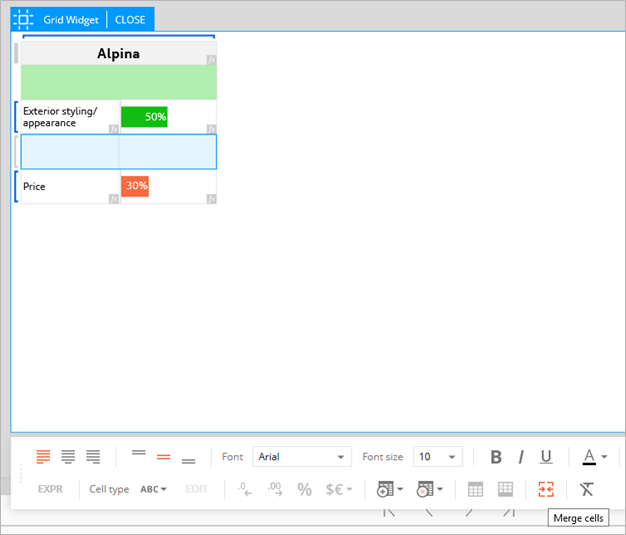Click the orange 30% bar
The width and height of the screenshot is (626, 535).
[135, 186]
